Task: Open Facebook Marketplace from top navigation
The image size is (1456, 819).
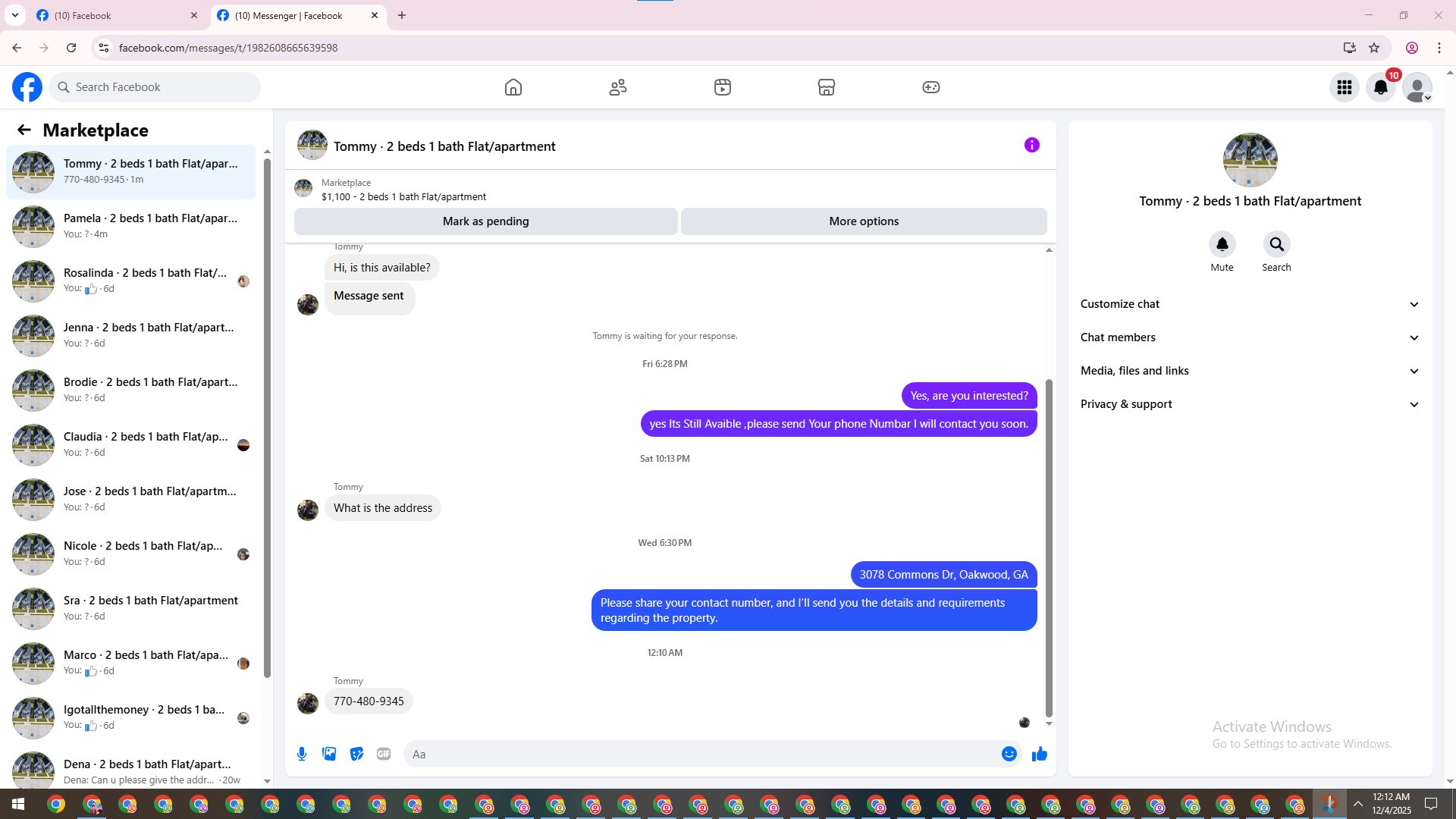Action: coord(826,87)
